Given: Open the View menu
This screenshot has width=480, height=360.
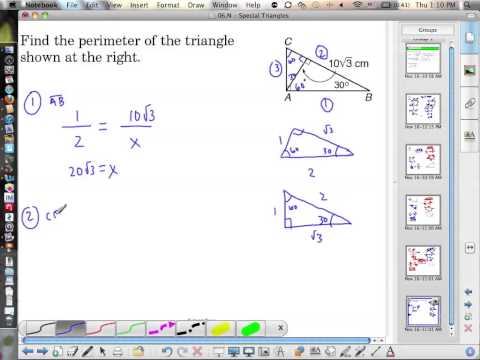Looking at the screenshot, I should coord(114,5).
